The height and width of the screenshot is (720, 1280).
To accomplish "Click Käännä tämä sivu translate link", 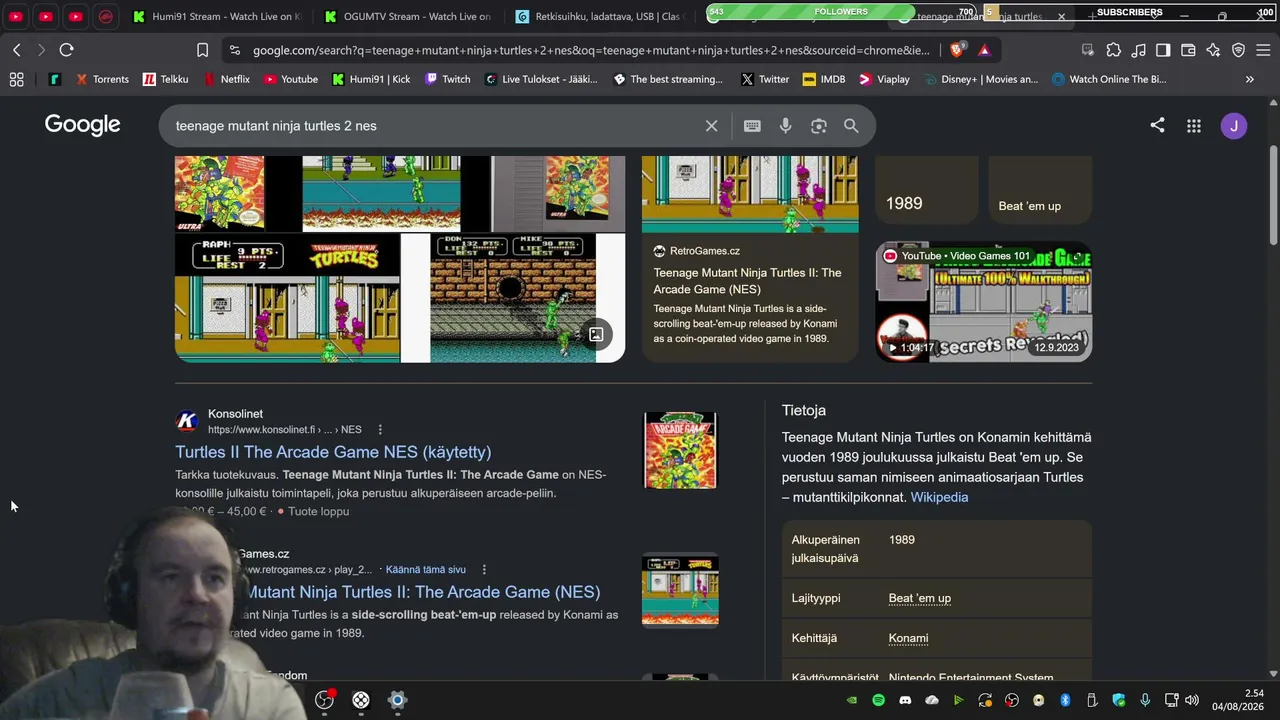I will [x=426, y=570].
